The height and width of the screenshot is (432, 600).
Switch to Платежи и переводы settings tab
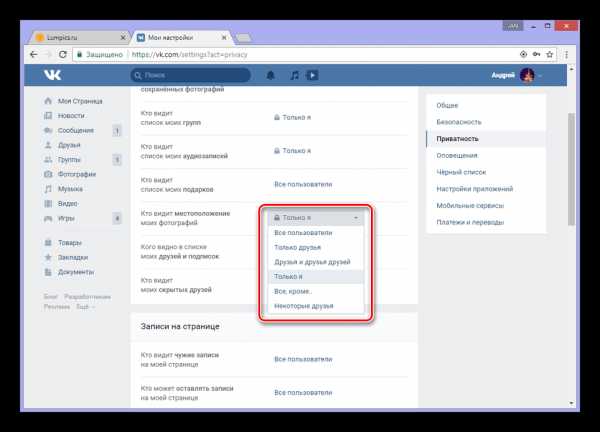[486, 222]
